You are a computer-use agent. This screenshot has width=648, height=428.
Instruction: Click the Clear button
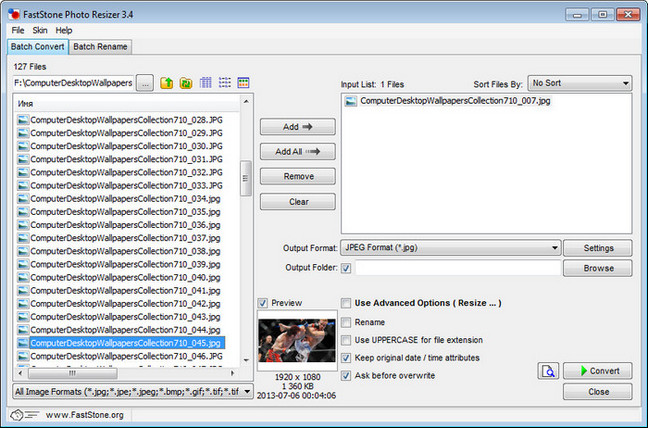point(298,202)
